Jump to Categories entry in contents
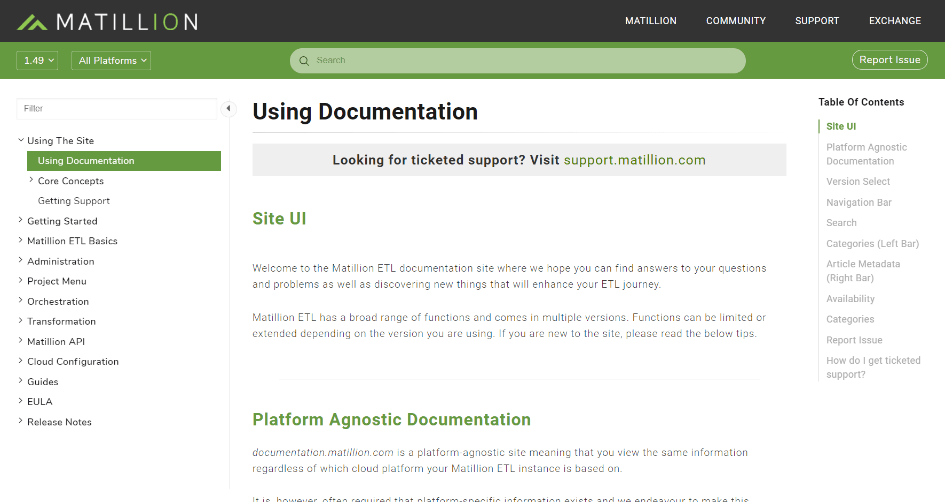The image size is (945, 502). (850, 319)
